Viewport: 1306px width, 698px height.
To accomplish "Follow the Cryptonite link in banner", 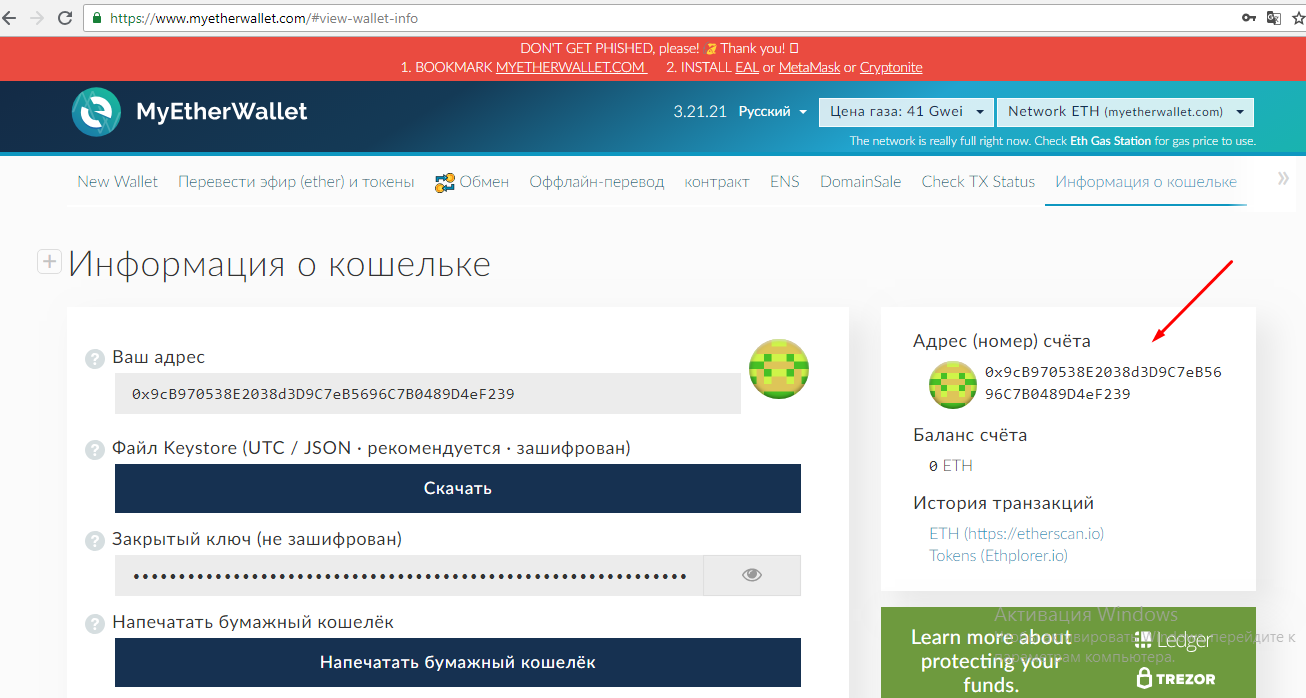I will pos(891,67).
